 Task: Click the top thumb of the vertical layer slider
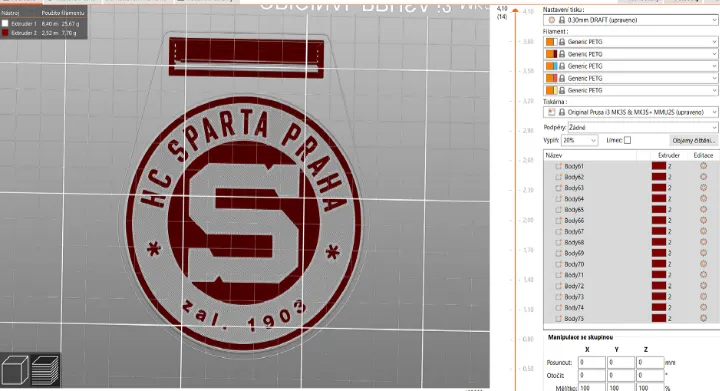pyautogui.click(x=515, y=11)
